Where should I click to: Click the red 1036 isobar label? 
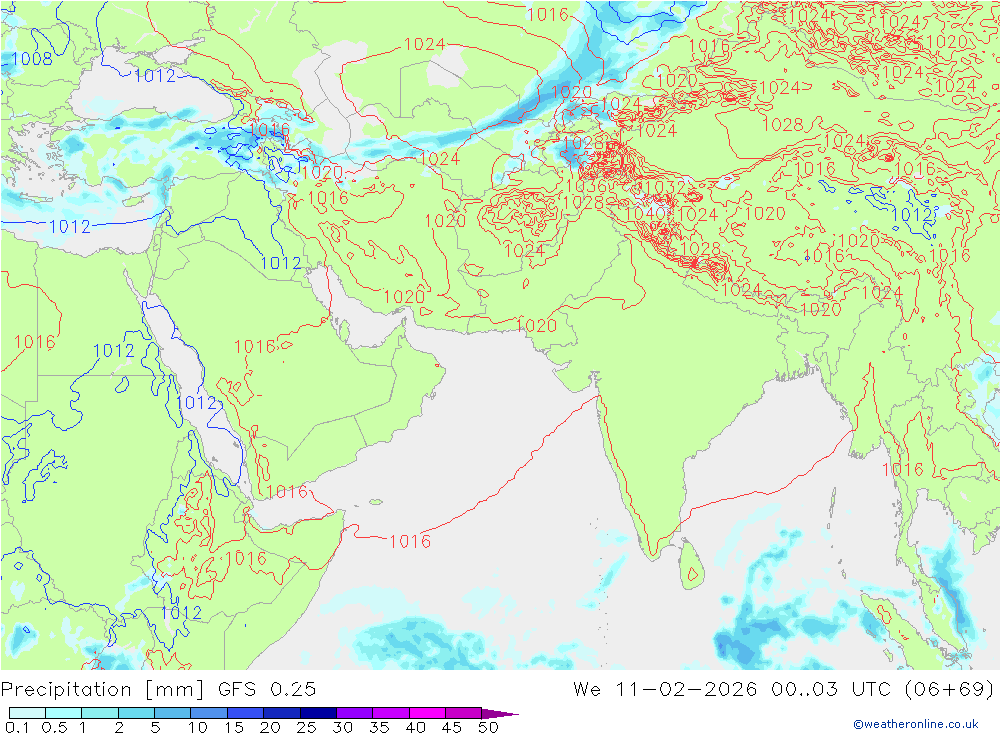click(x=585, y=186)
